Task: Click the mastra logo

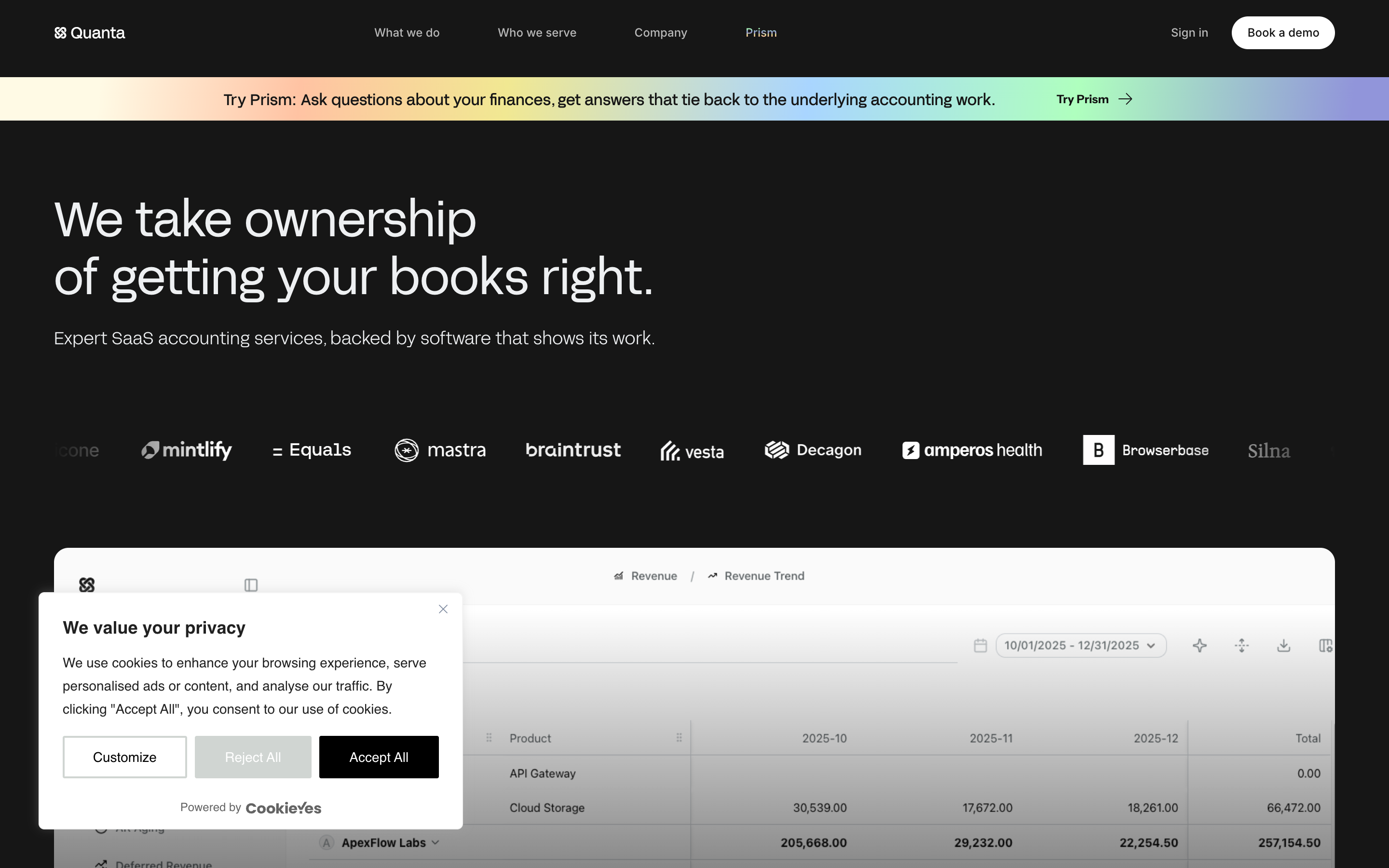Action: tap(440, 450)
